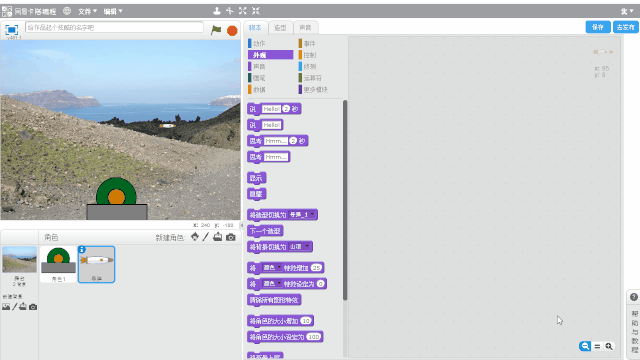Click the paint new backdrop brush icon
640x360 pixels.
point(15,307)
